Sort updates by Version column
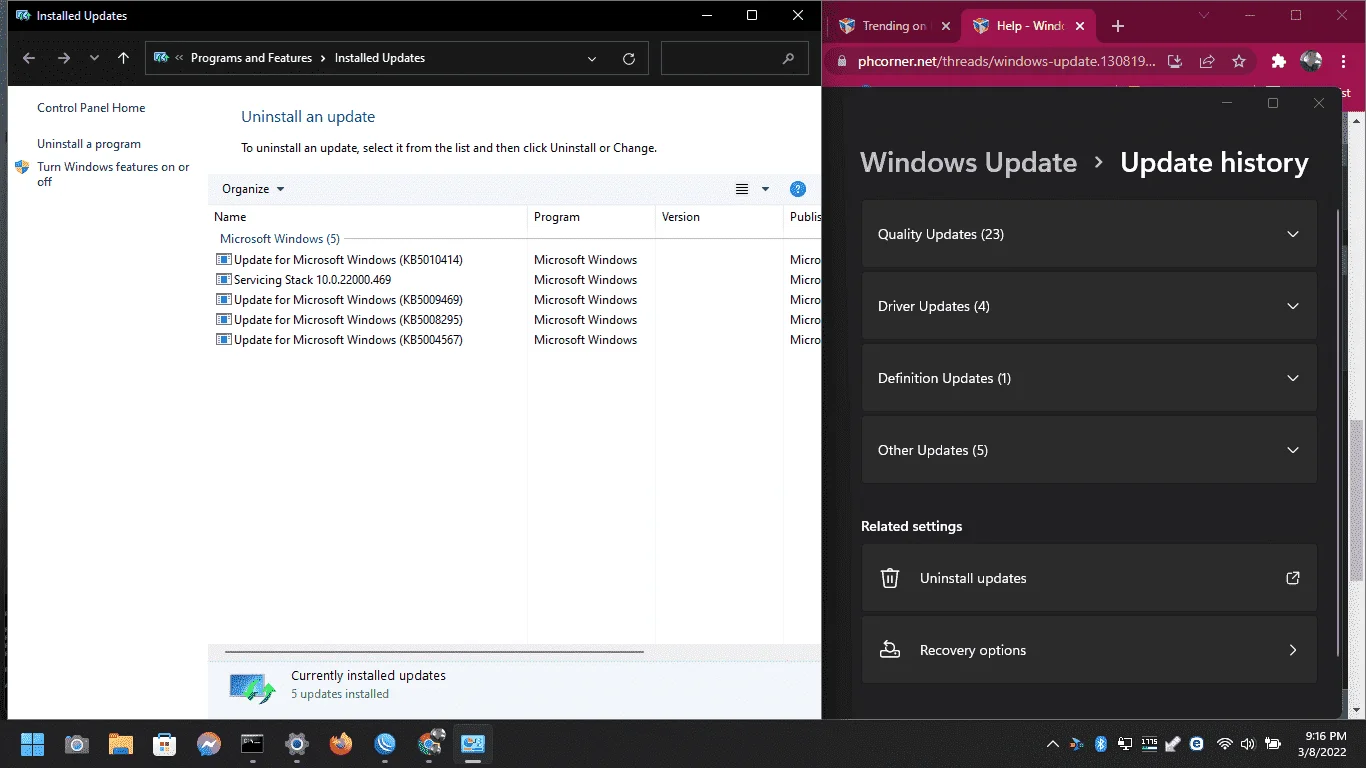 point(719,217)
